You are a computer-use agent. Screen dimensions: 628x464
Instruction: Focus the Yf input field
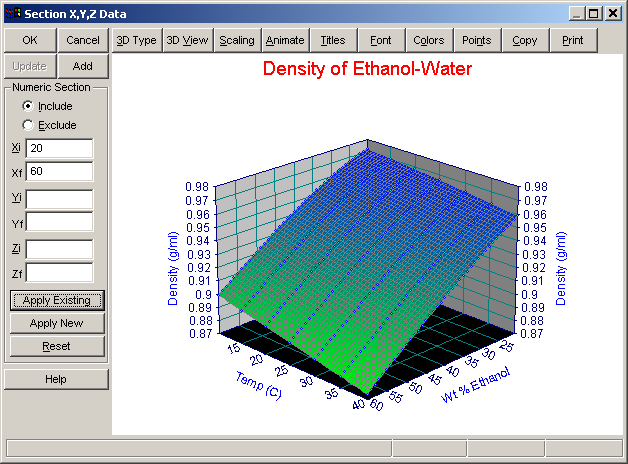(x=59, y=222)
